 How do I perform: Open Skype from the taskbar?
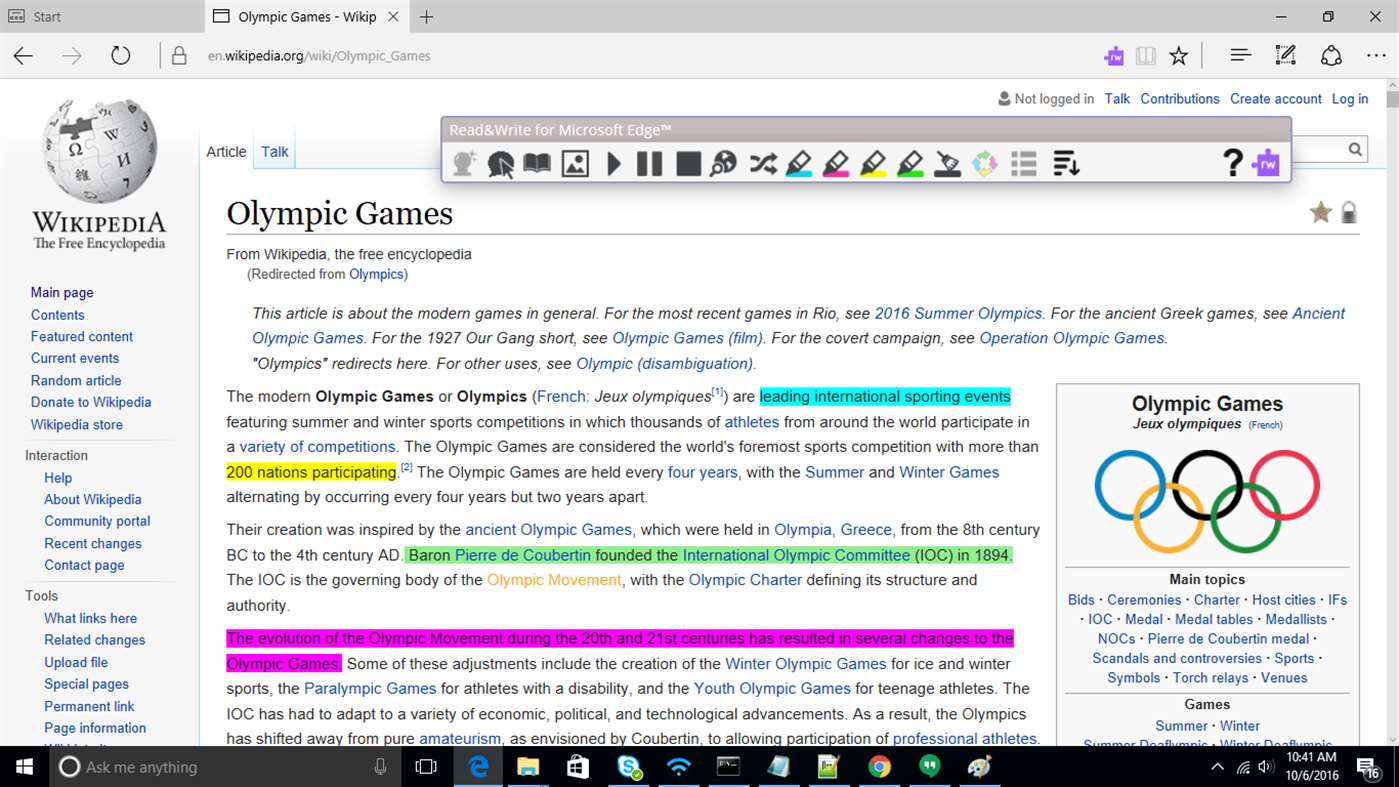point(629,767)
